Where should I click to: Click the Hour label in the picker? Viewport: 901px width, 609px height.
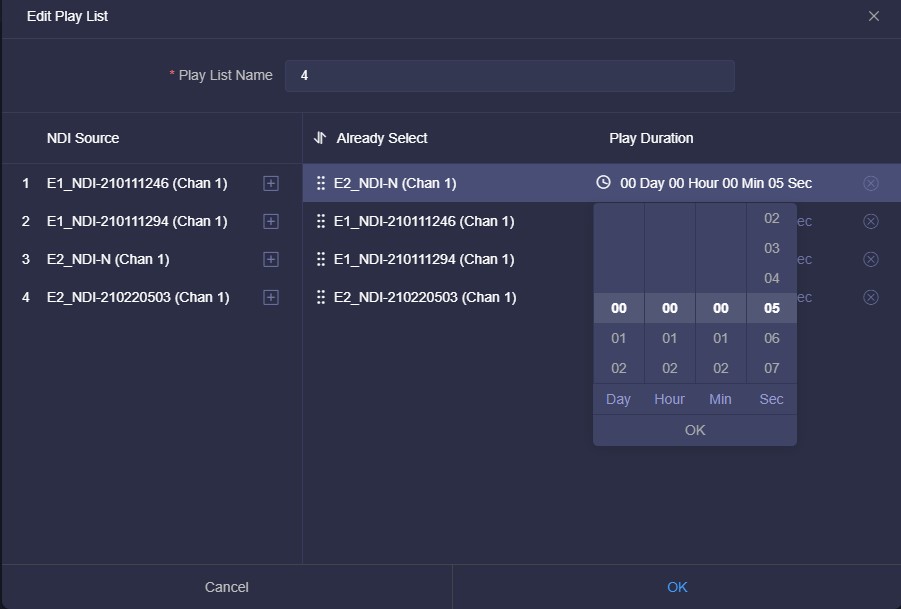pos(669,399)
